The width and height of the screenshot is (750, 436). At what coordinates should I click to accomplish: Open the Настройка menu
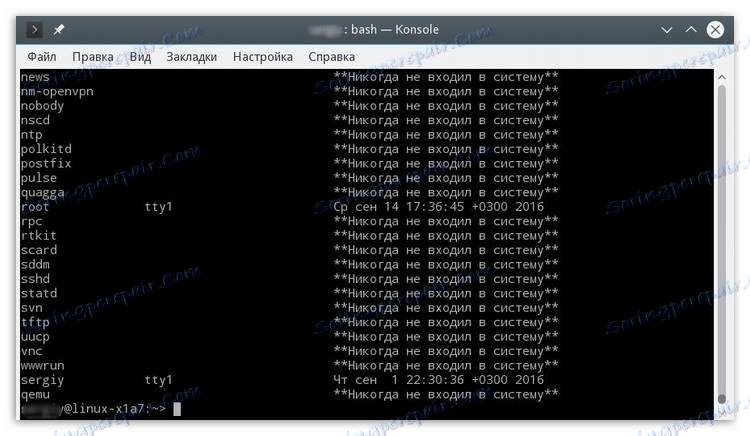pyautogui.click(x=263, y=57)
